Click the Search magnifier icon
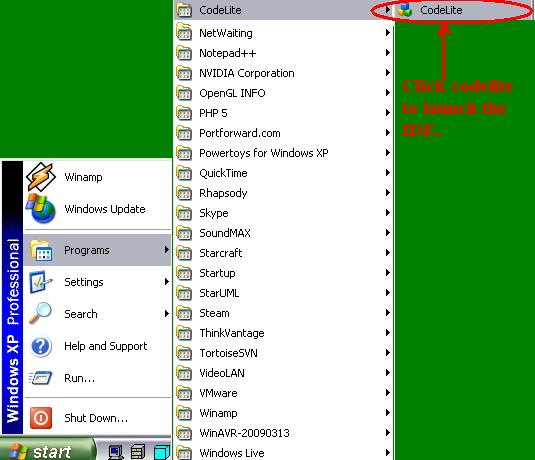Screen dimensions: 535x460 point(40,314)
